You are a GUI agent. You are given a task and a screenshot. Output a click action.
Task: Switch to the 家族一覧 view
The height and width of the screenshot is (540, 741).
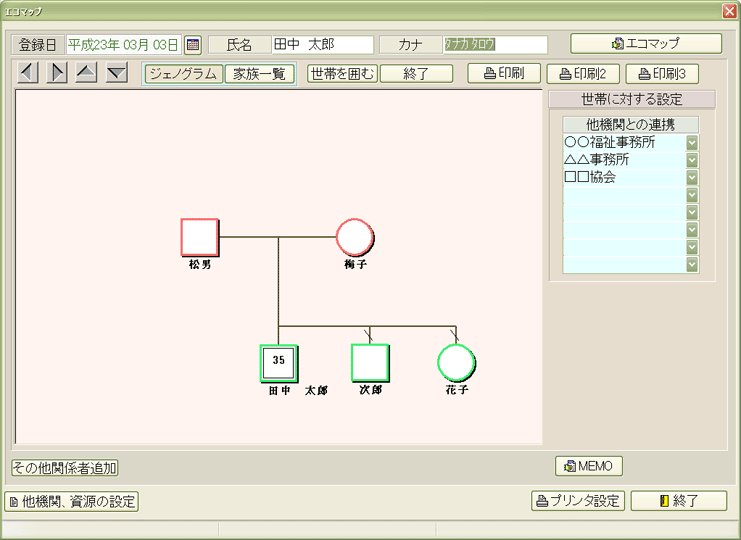point(259,74)
